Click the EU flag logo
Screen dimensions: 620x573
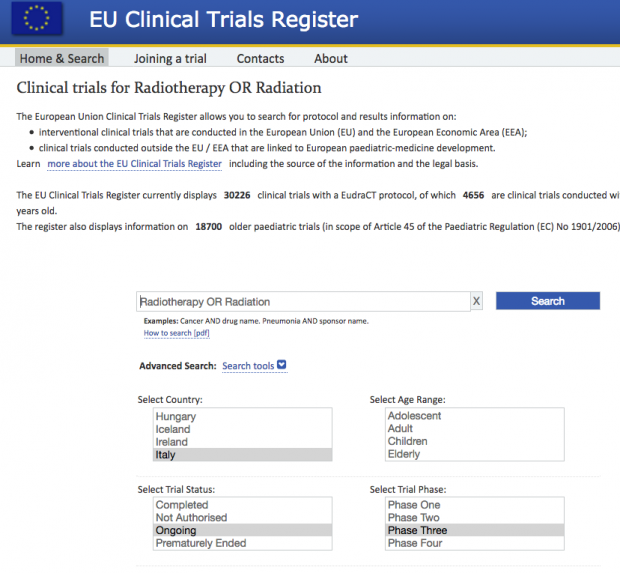tap(37, 18)
